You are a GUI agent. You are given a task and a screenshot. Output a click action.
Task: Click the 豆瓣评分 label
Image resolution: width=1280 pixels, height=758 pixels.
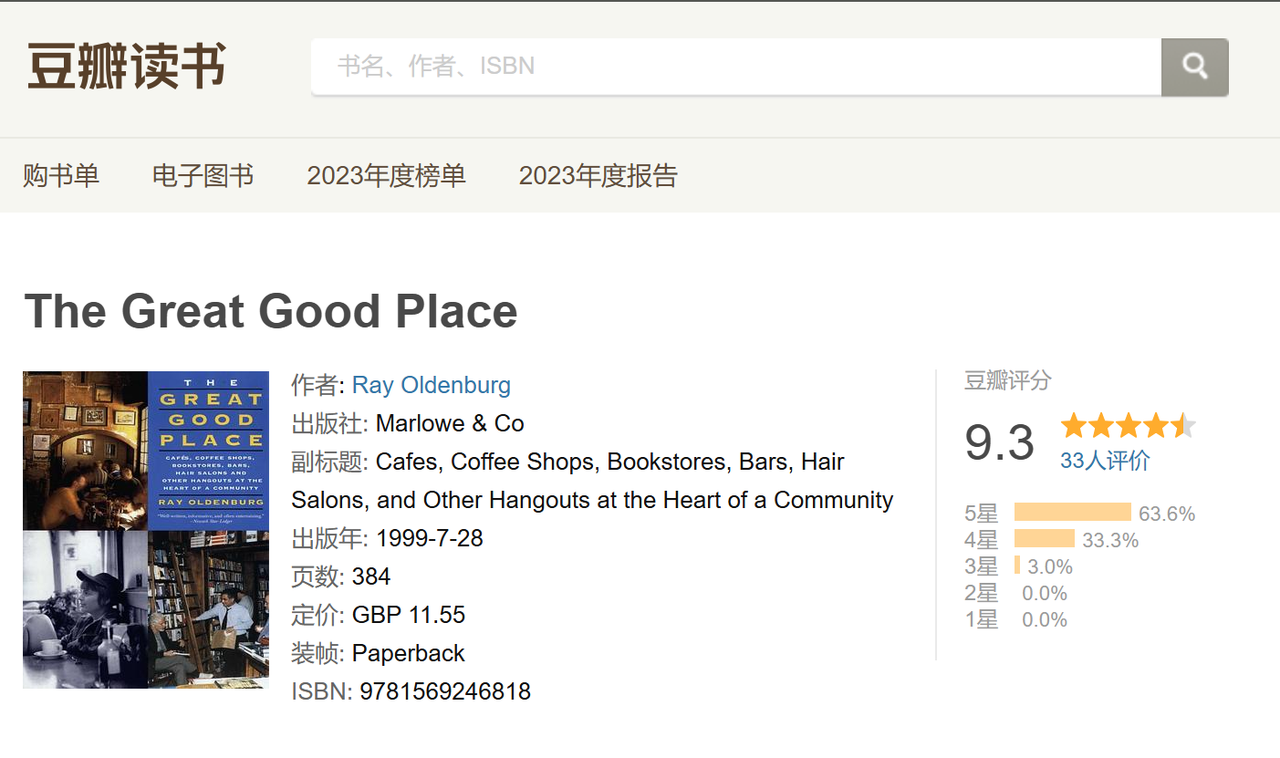click(x=1008, y=381)
